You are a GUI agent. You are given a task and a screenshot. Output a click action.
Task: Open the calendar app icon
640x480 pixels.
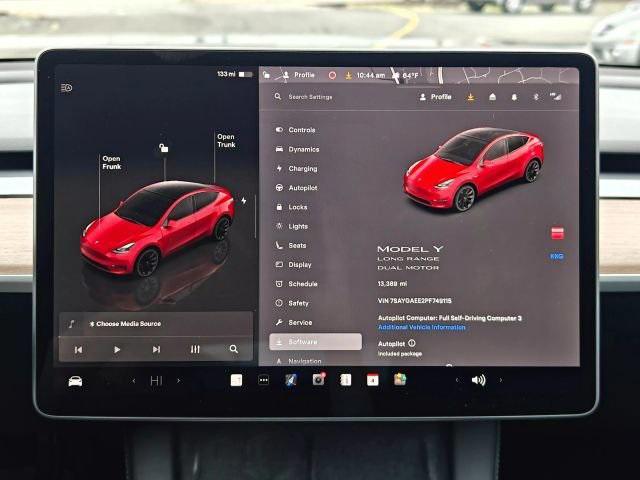[x=372, y=380]
